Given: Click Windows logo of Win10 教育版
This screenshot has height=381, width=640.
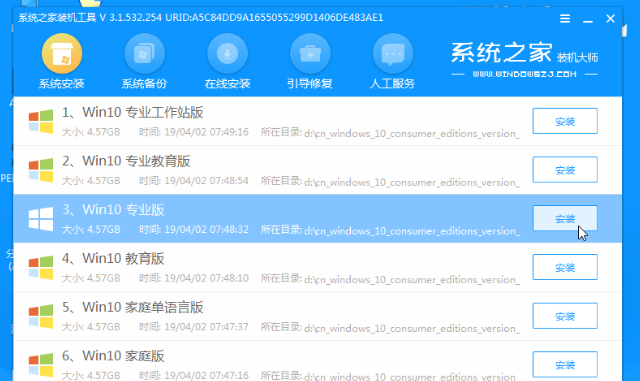Looking at the screenshot, I should tap(41, 267).
